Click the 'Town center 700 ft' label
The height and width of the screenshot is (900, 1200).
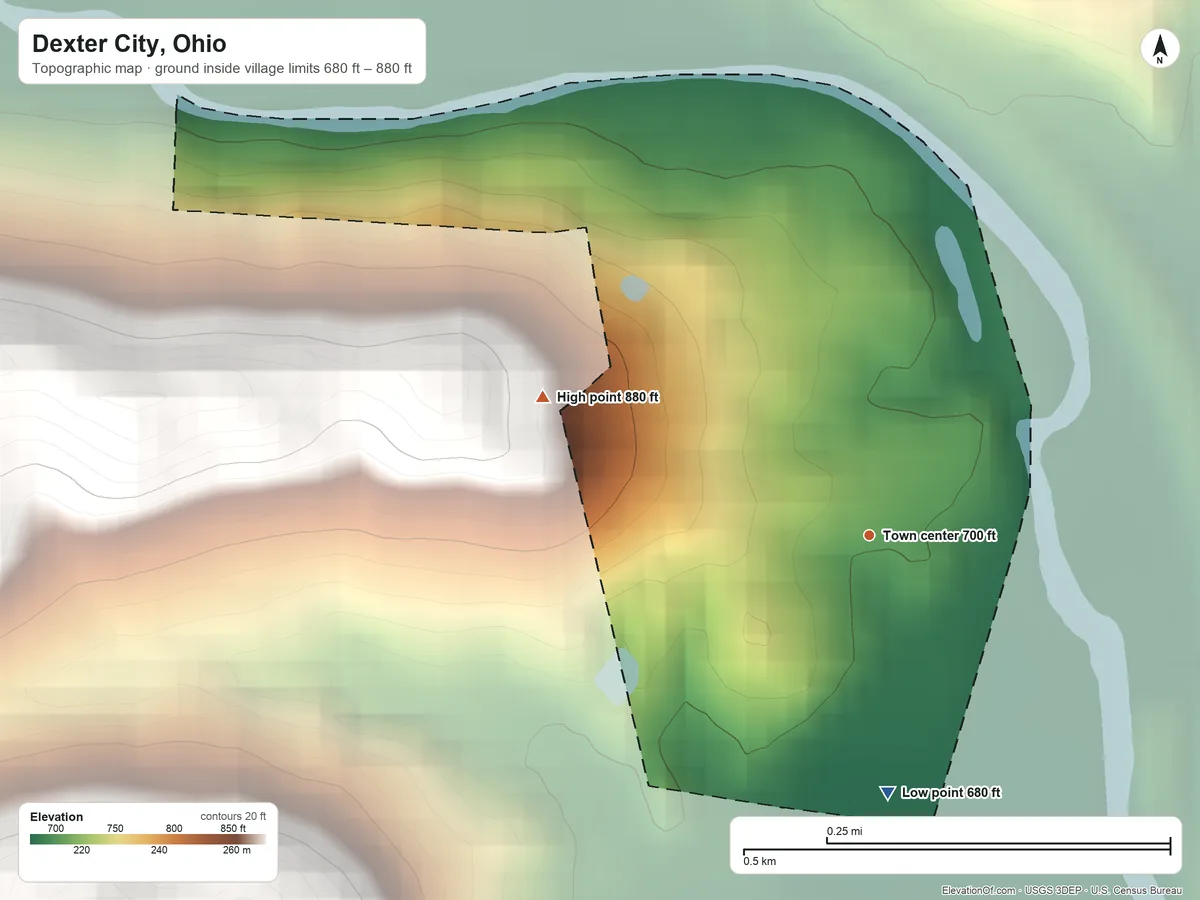(x=940, y=536)
